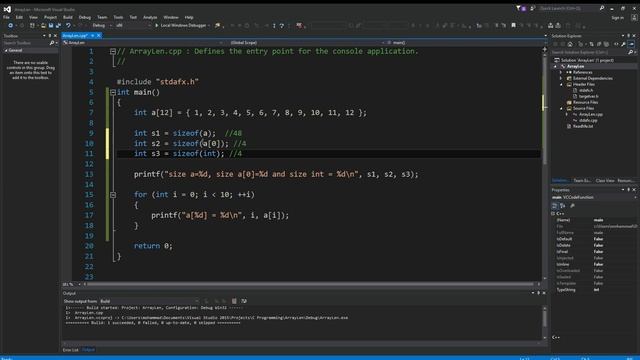Screen dimensions: 640x360
Task: Click the Step Into debug icon
Action: [x=274, y=25]
